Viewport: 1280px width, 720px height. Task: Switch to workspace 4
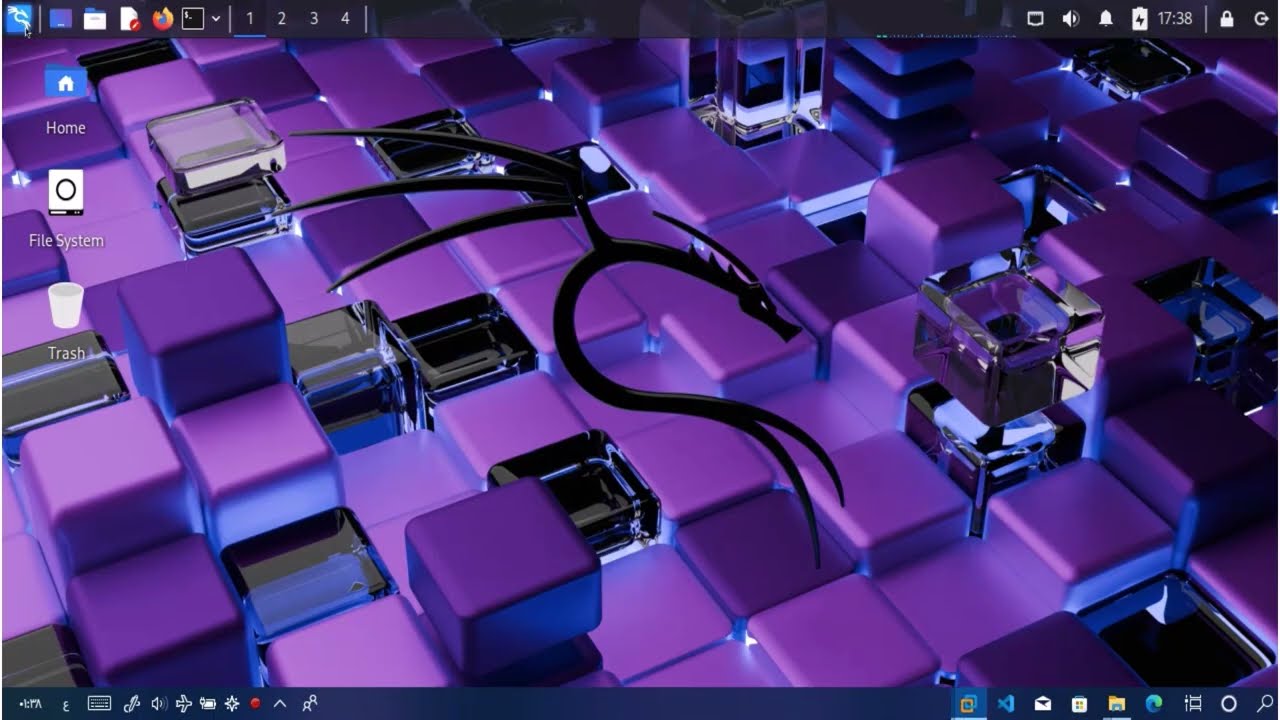tap(346, 18)
